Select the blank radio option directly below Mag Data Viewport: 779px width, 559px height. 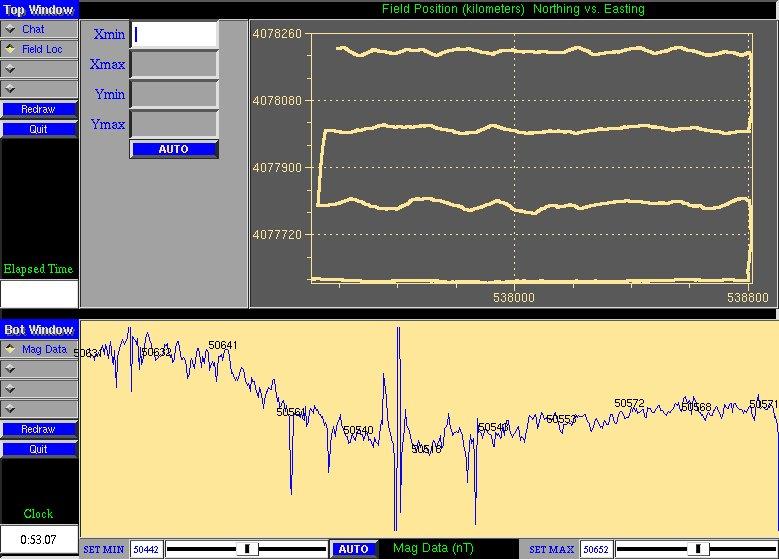(39, 369)
